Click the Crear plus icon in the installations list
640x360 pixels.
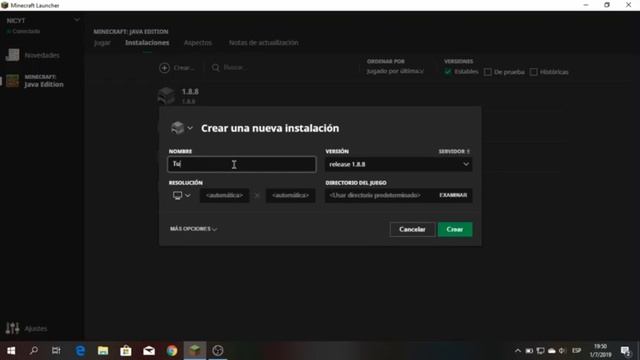point(164,68)
